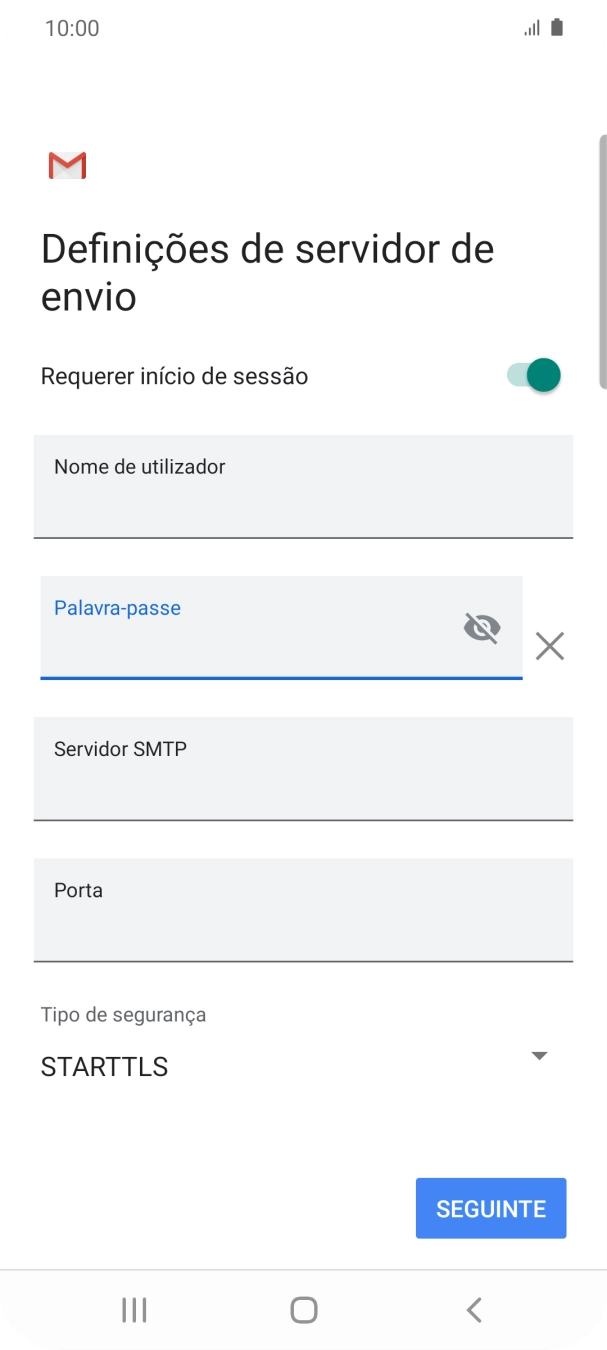Expand the STARTTLS security options
The height and width of the screenshot is (1350, 607).
click(538, 1055)
